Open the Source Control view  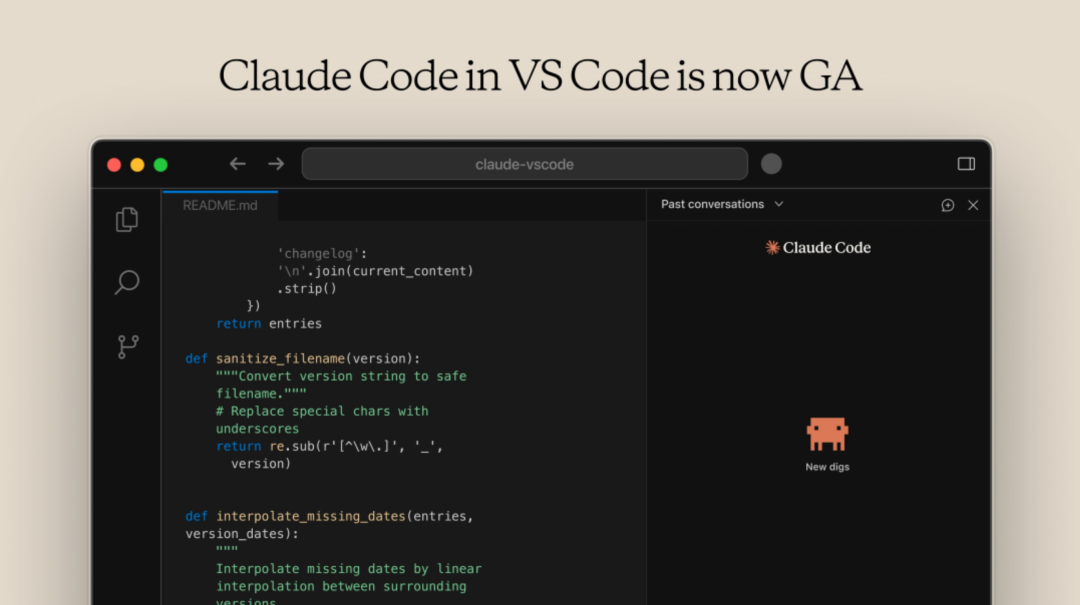coord(126,346)
